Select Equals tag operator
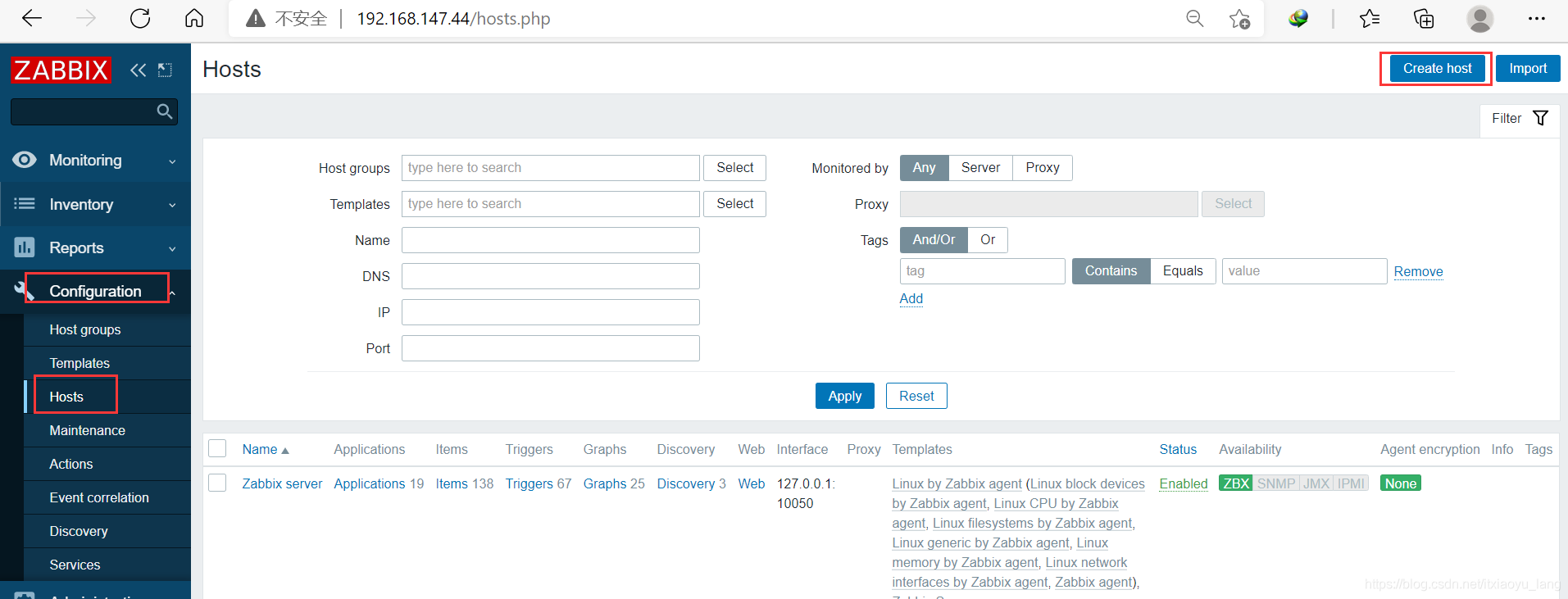The image size is (1568, 599). [x=1183, y=270]
